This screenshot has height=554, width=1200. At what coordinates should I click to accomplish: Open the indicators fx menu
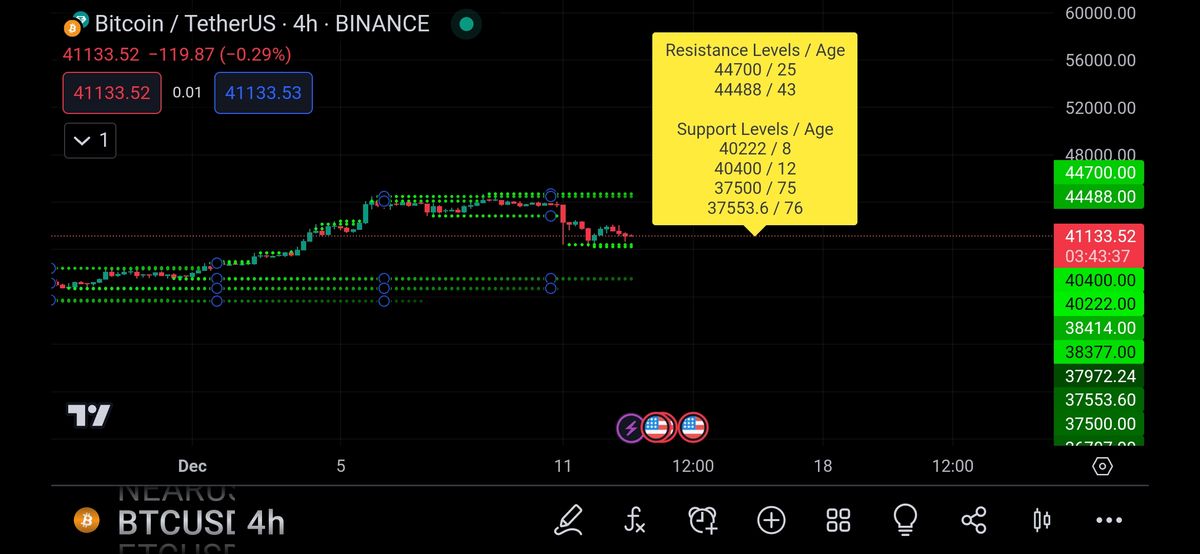pos(635,519)
